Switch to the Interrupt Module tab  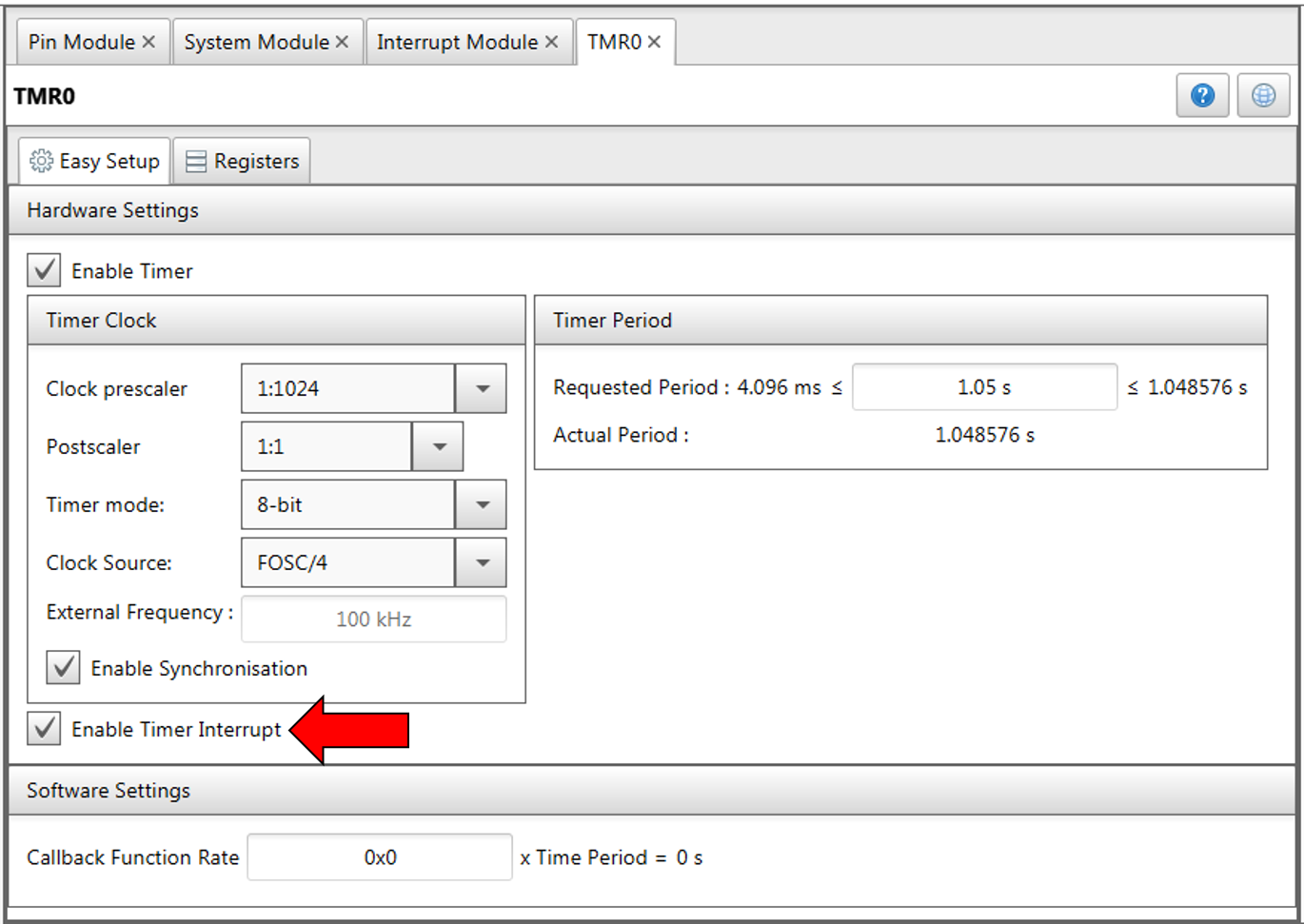pos(457,42)
